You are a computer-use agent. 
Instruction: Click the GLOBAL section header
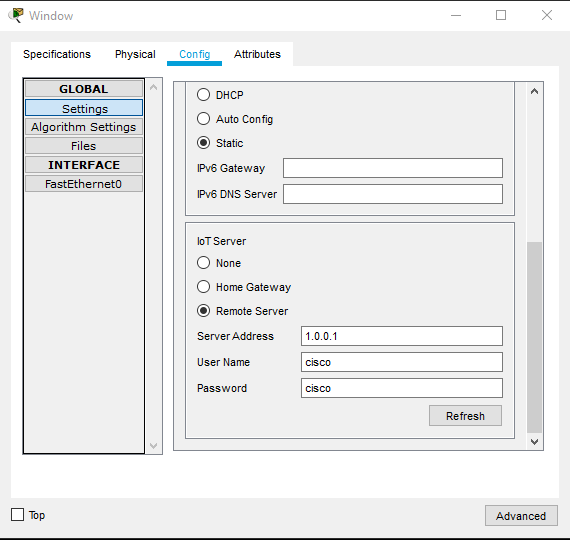[x=84, y=89]
